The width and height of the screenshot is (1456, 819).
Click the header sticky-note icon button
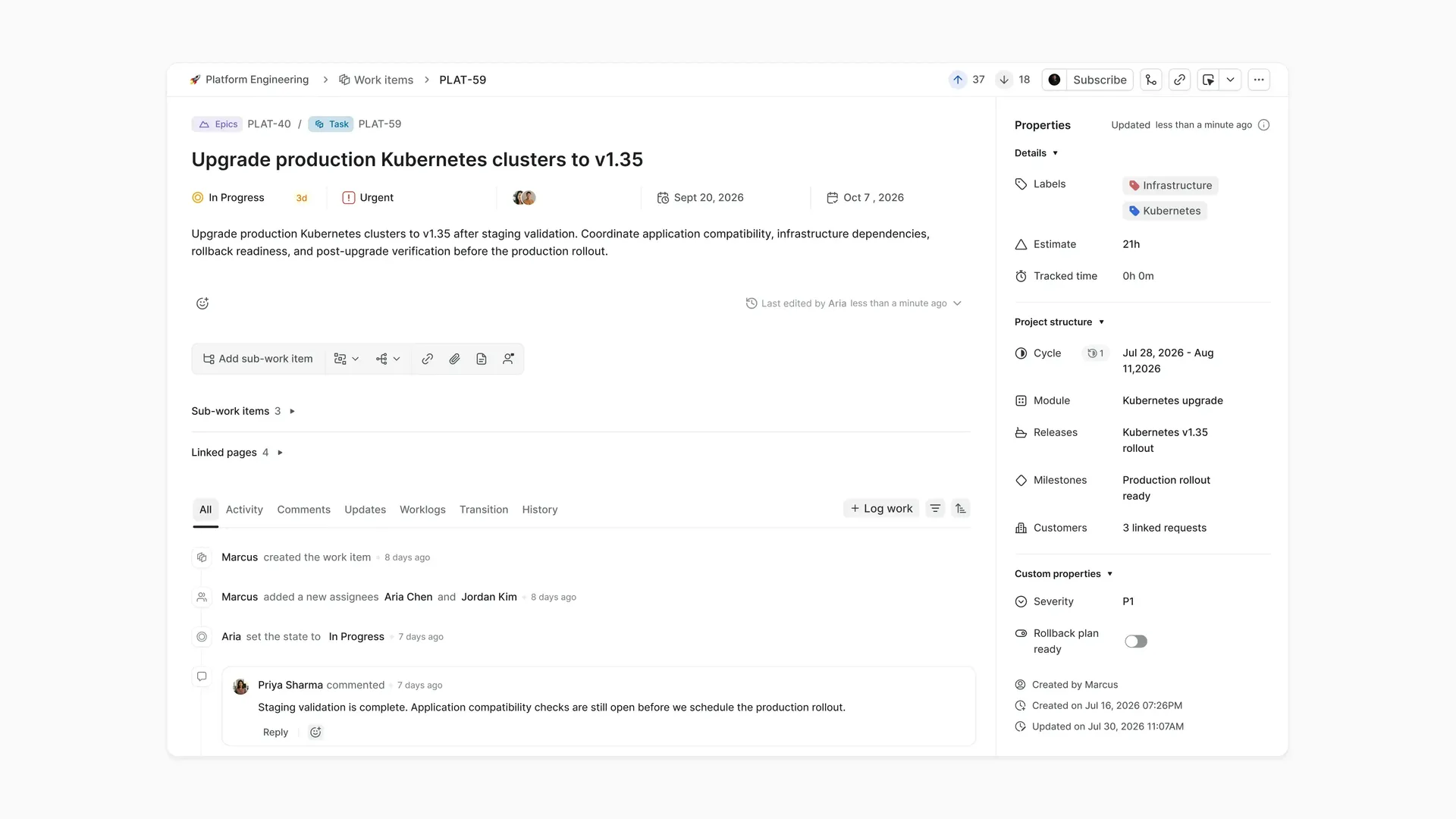[x=1208, y=80]
